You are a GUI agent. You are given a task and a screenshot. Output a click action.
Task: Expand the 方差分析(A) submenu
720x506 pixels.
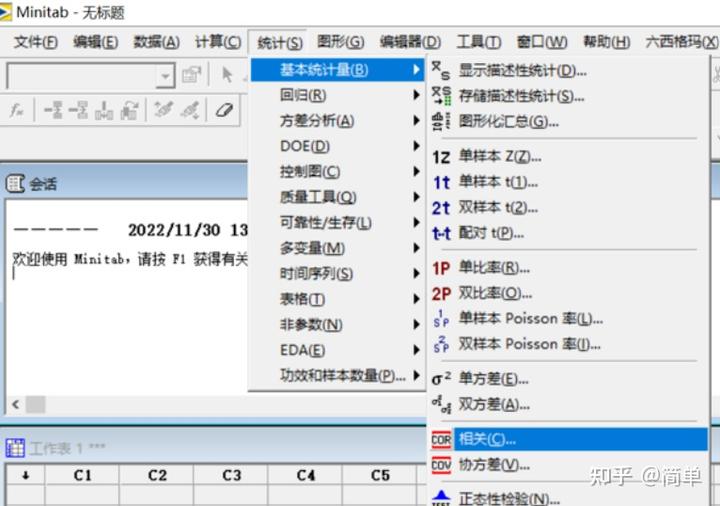click(x=338, y=121)
